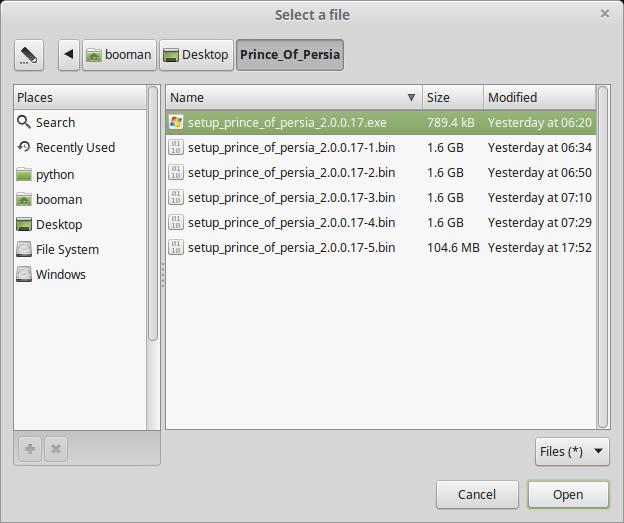Select booman label in Places list
The height and width of the screenshot is (523, 624).
click(x=59, y=199)
